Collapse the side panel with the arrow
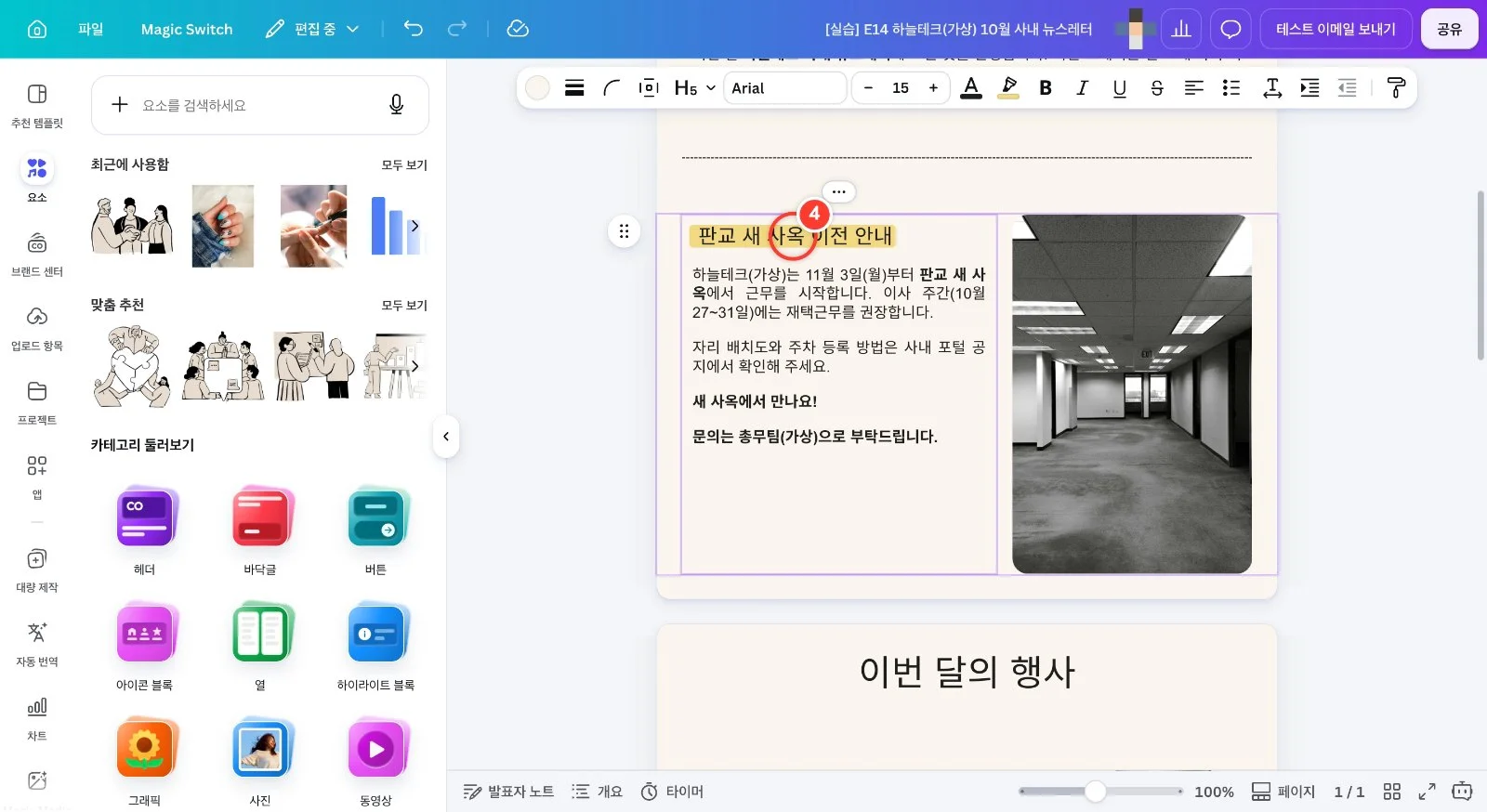This screenshot has height=812, width=1487. (446, 437)
